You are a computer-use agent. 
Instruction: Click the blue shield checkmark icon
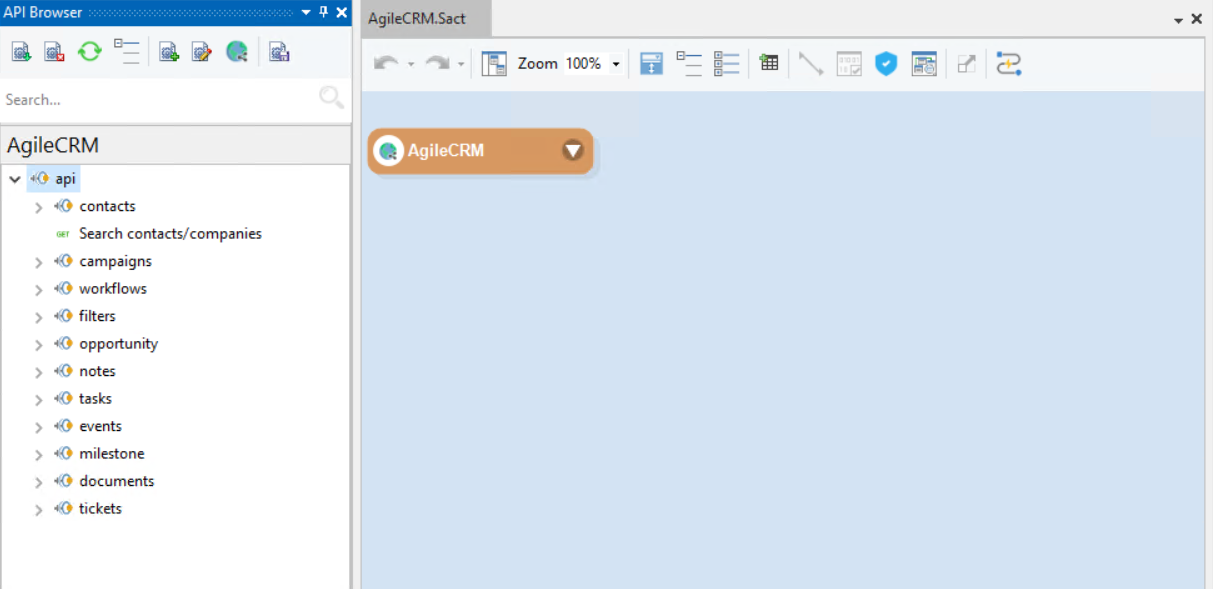tap(886, 64)
